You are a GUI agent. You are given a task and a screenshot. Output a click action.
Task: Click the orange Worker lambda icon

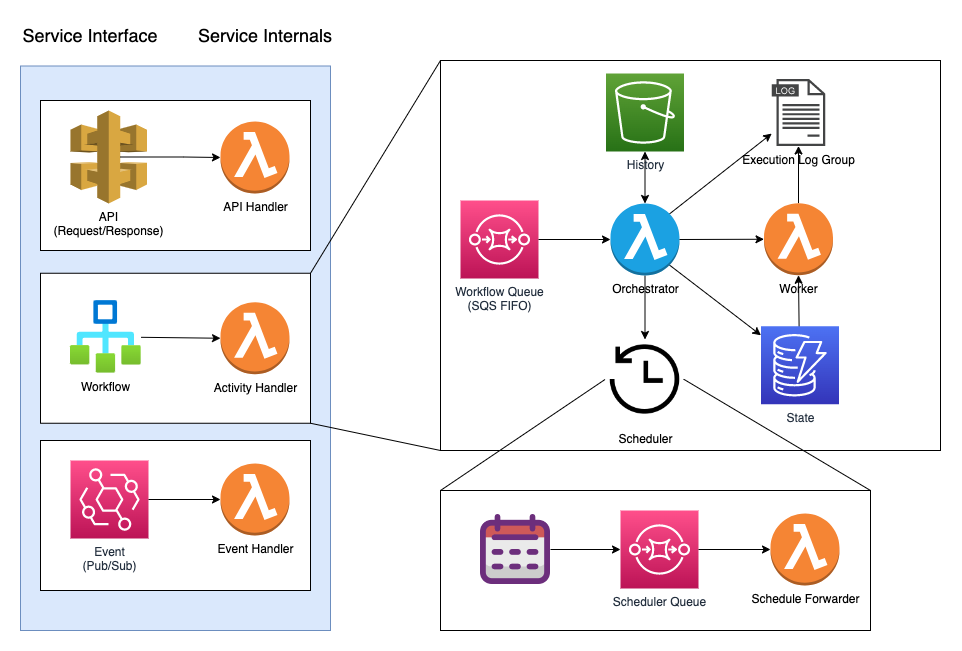point(798,240)
